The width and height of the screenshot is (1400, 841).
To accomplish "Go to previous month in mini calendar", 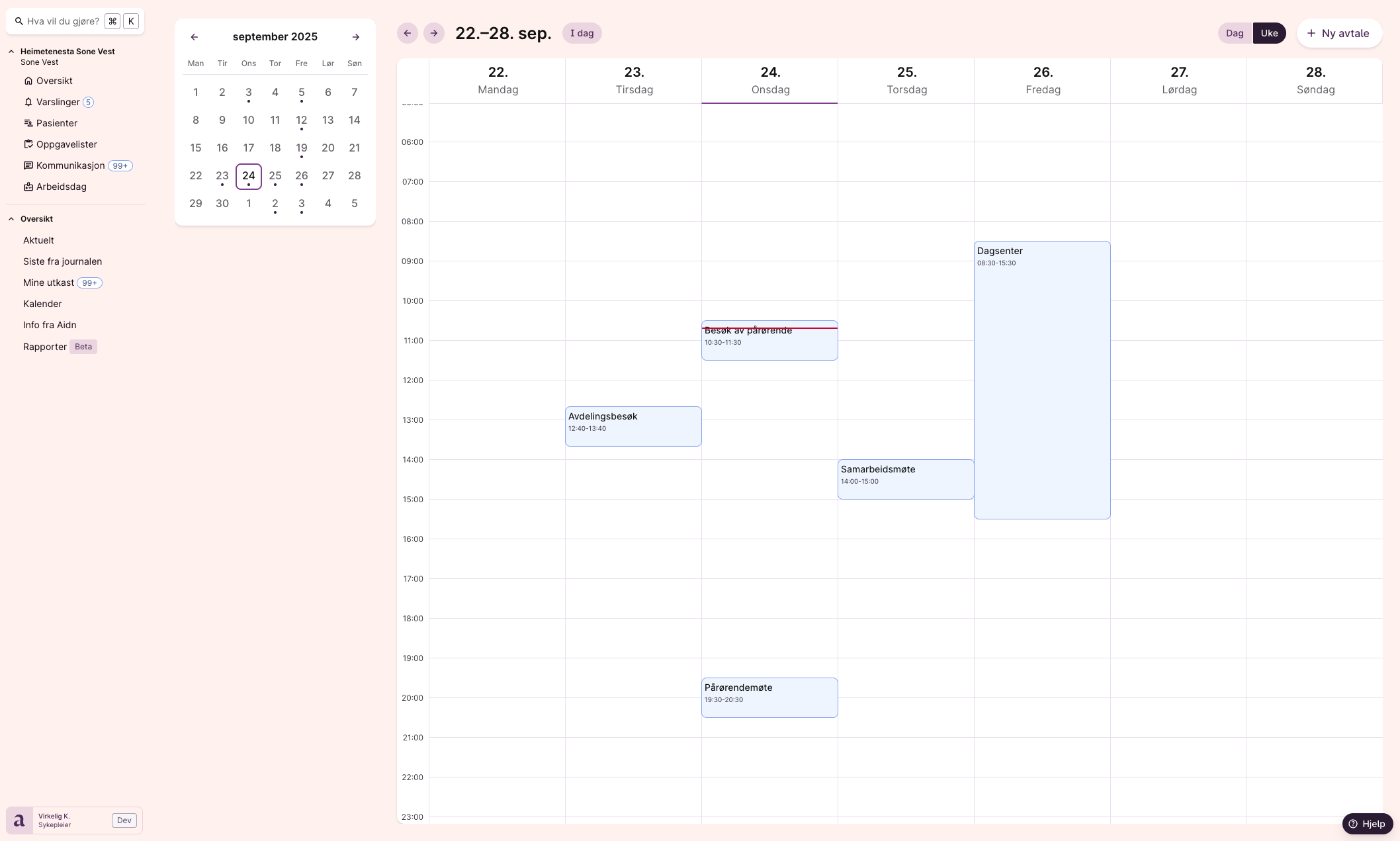I will (x=195, y=37).
